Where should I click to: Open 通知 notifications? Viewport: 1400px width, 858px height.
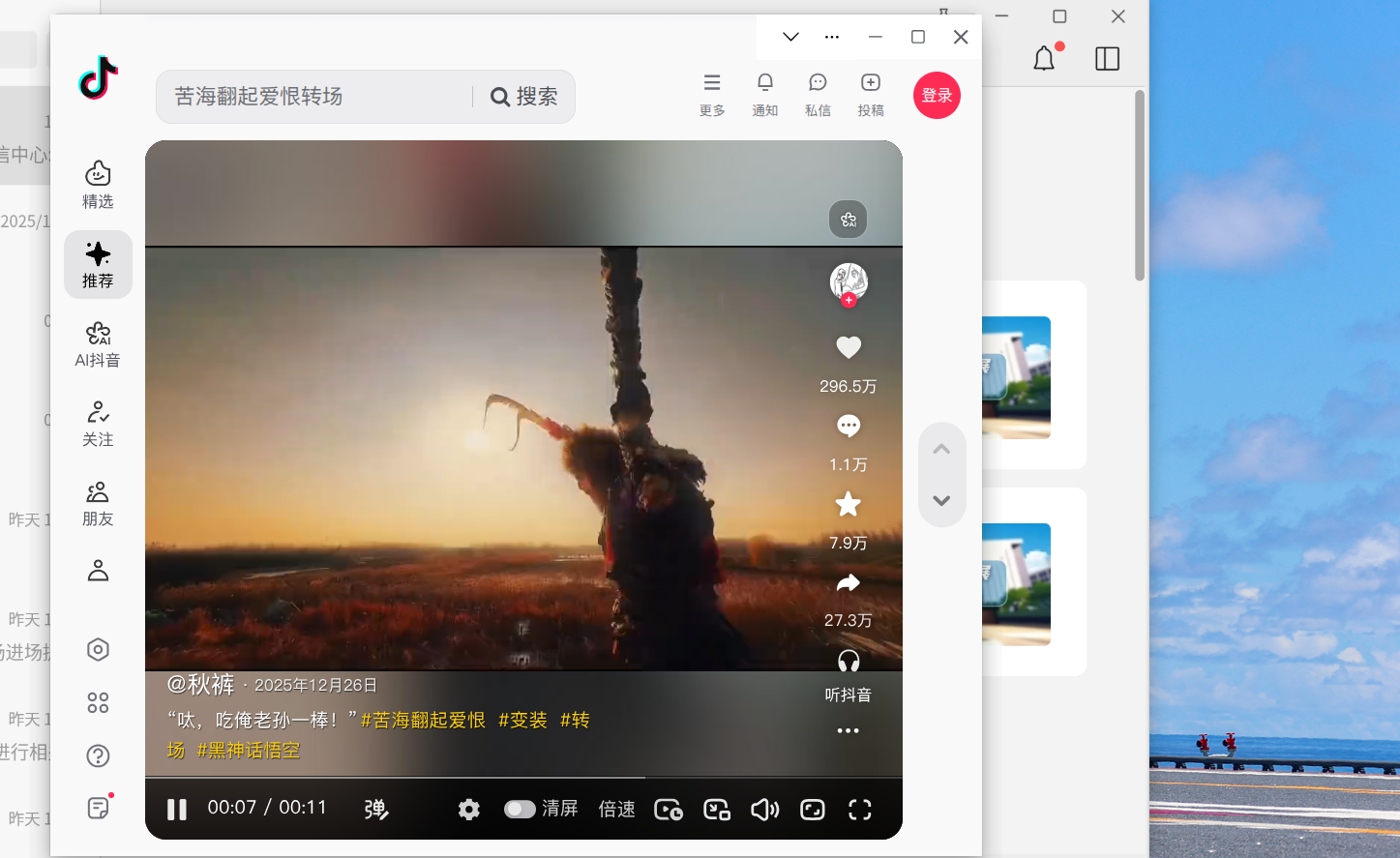[x=765, y=95]
